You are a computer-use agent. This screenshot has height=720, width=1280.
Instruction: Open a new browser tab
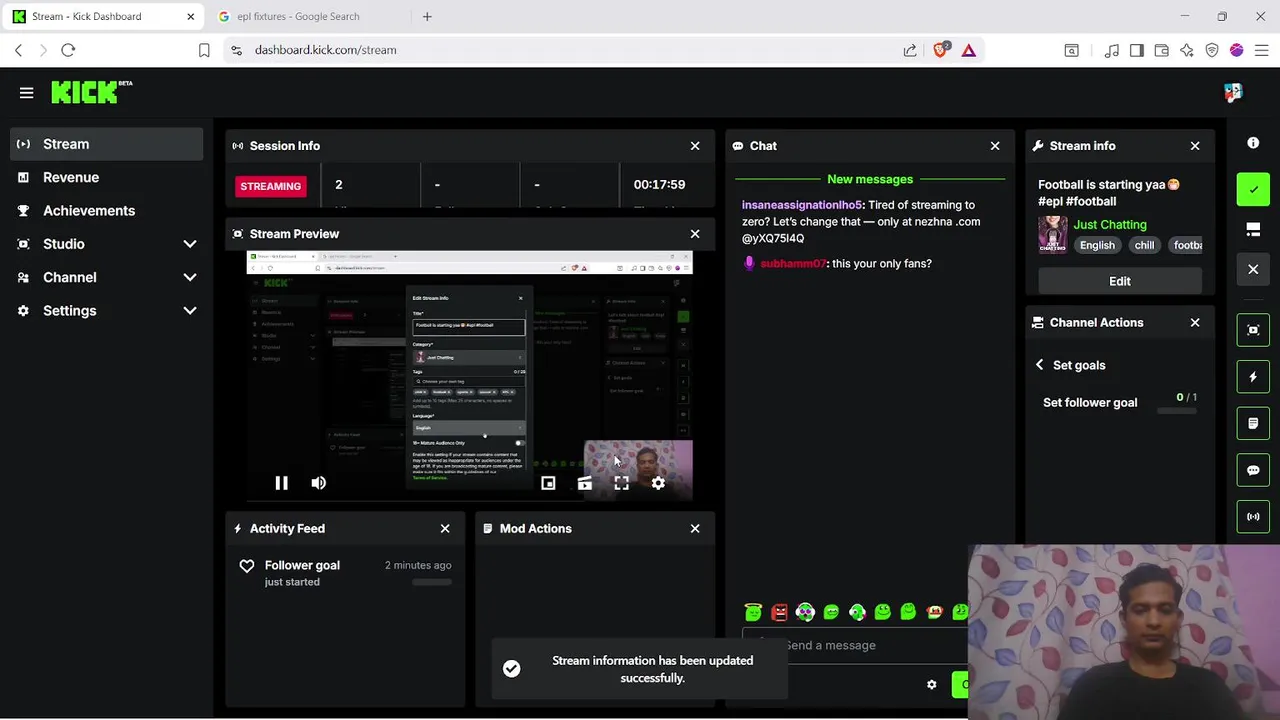pos(427,16)
